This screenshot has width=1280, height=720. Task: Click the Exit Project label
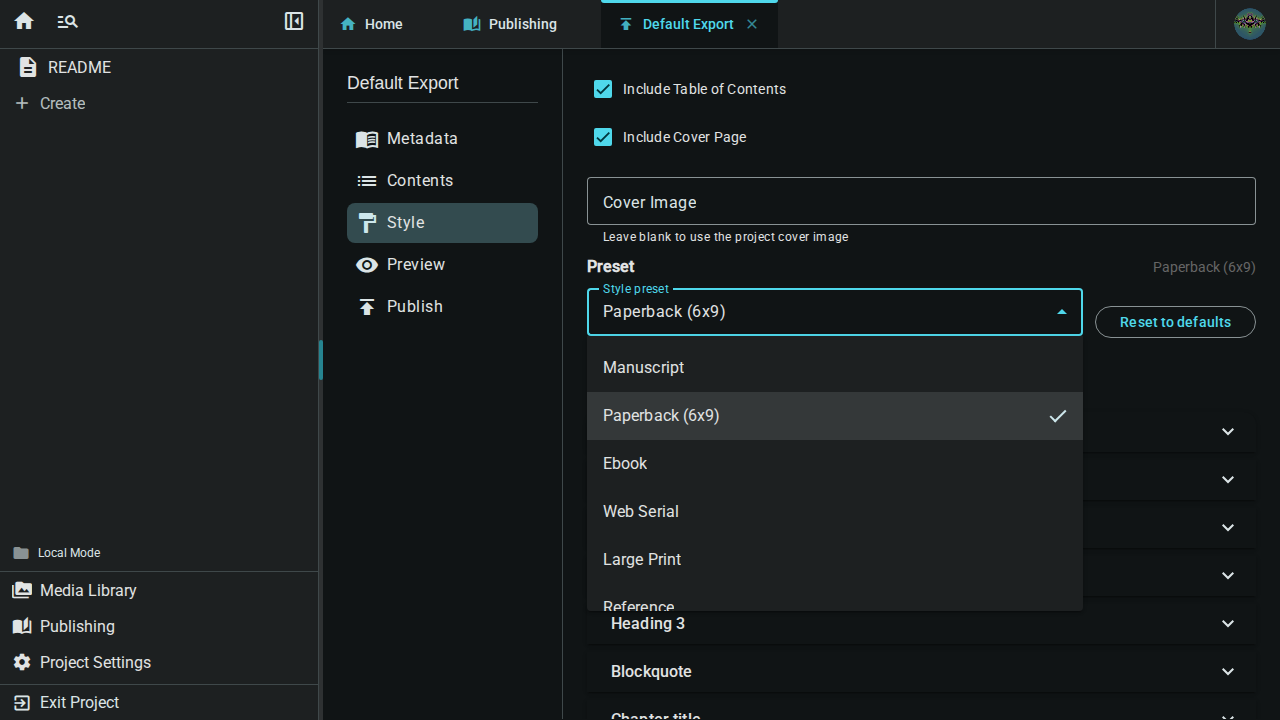80,702
